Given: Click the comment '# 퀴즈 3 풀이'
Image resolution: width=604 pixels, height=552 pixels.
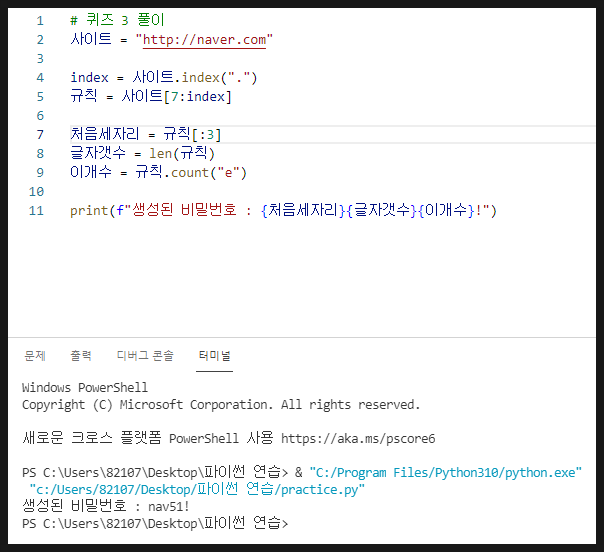Looking at the screenshot, I should (x=117, y=20).
